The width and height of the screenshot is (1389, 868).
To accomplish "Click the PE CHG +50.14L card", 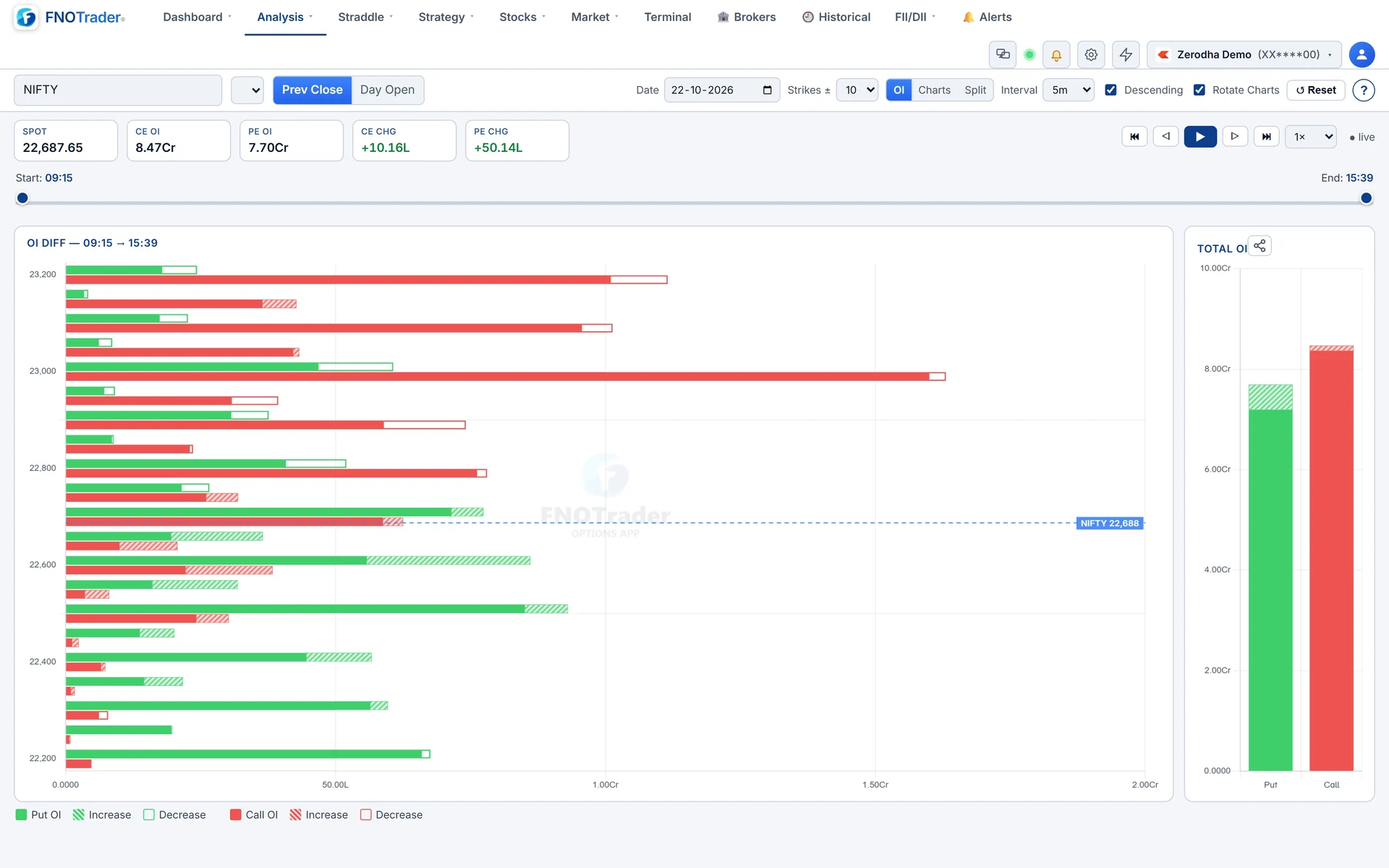I will [517, 140].
